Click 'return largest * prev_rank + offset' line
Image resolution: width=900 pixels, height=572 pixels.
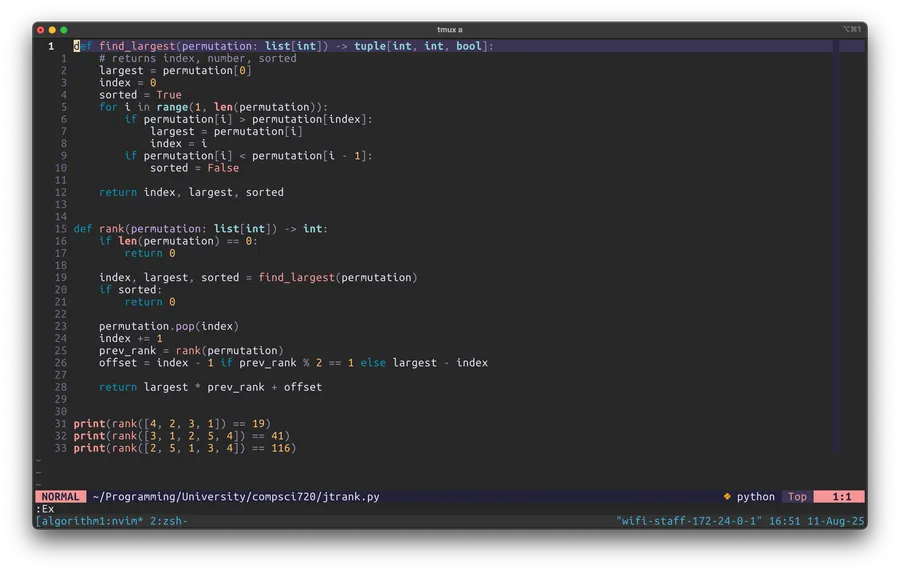click(x=210, y=387)
